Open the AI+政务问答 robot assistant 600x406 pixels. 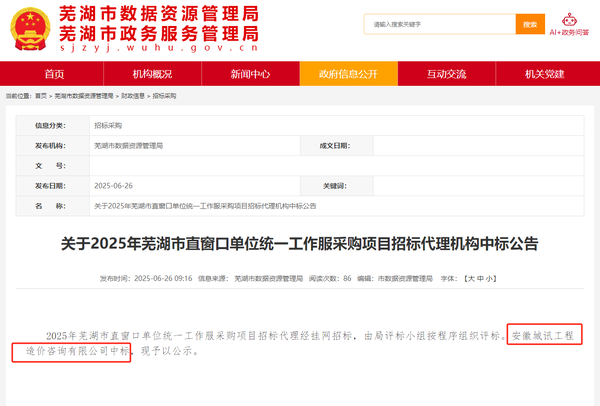point(569,25)
